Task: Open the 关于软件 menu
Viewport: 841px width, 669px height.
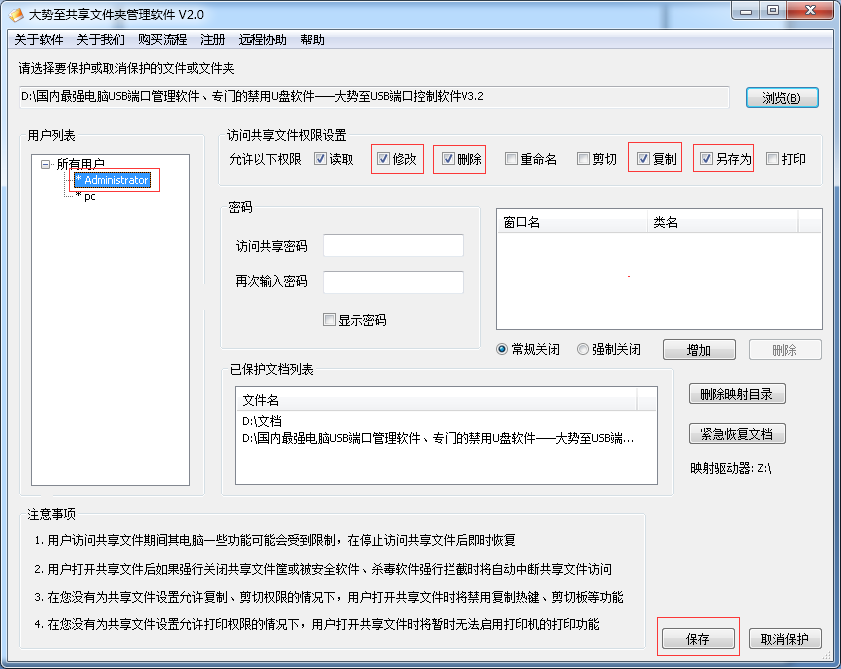Action: pos(39,40)
